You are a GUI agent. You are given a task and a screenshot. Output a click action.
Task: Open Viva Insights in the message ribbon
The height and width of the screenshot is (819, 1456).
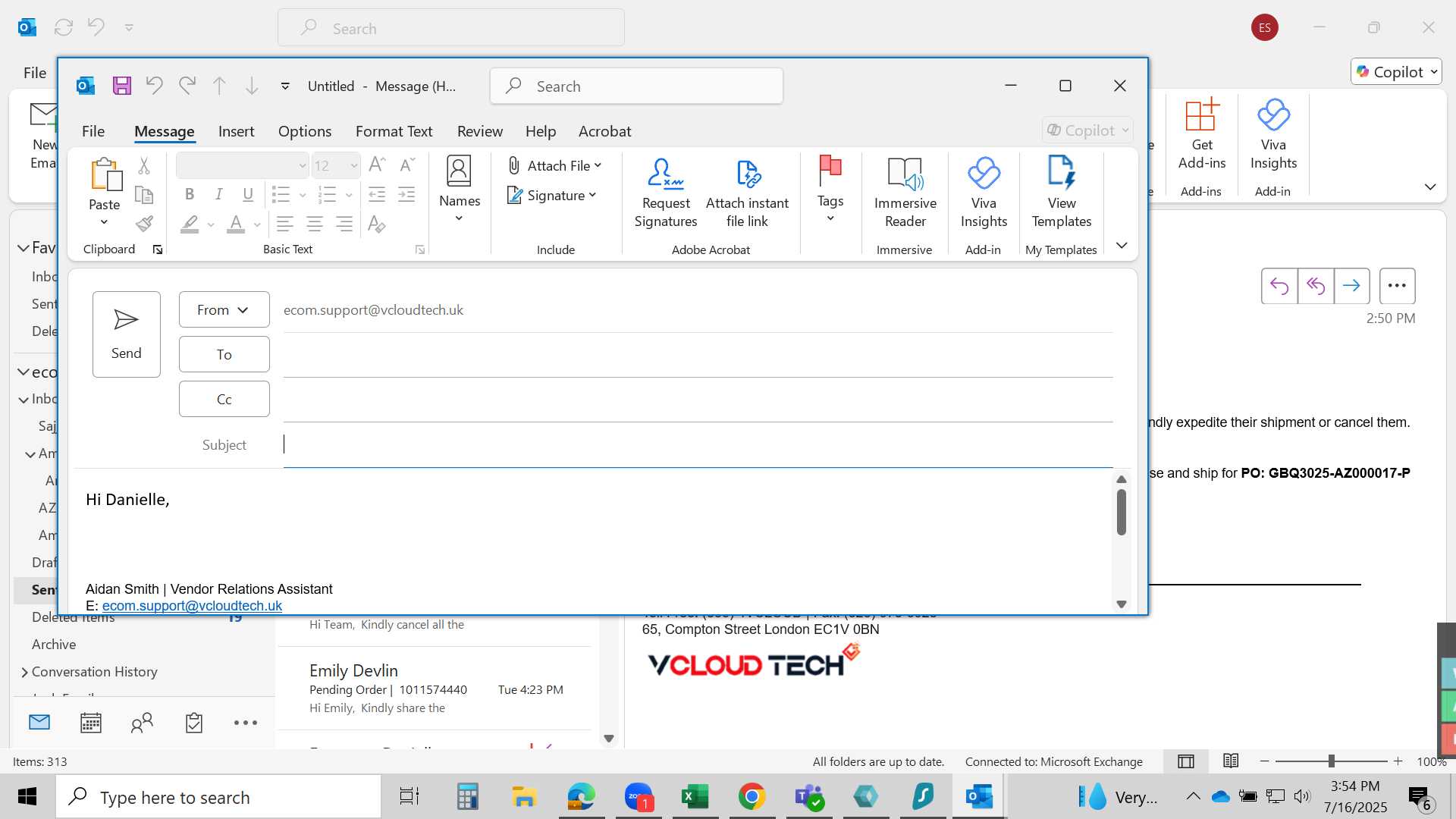pos(984,193)
